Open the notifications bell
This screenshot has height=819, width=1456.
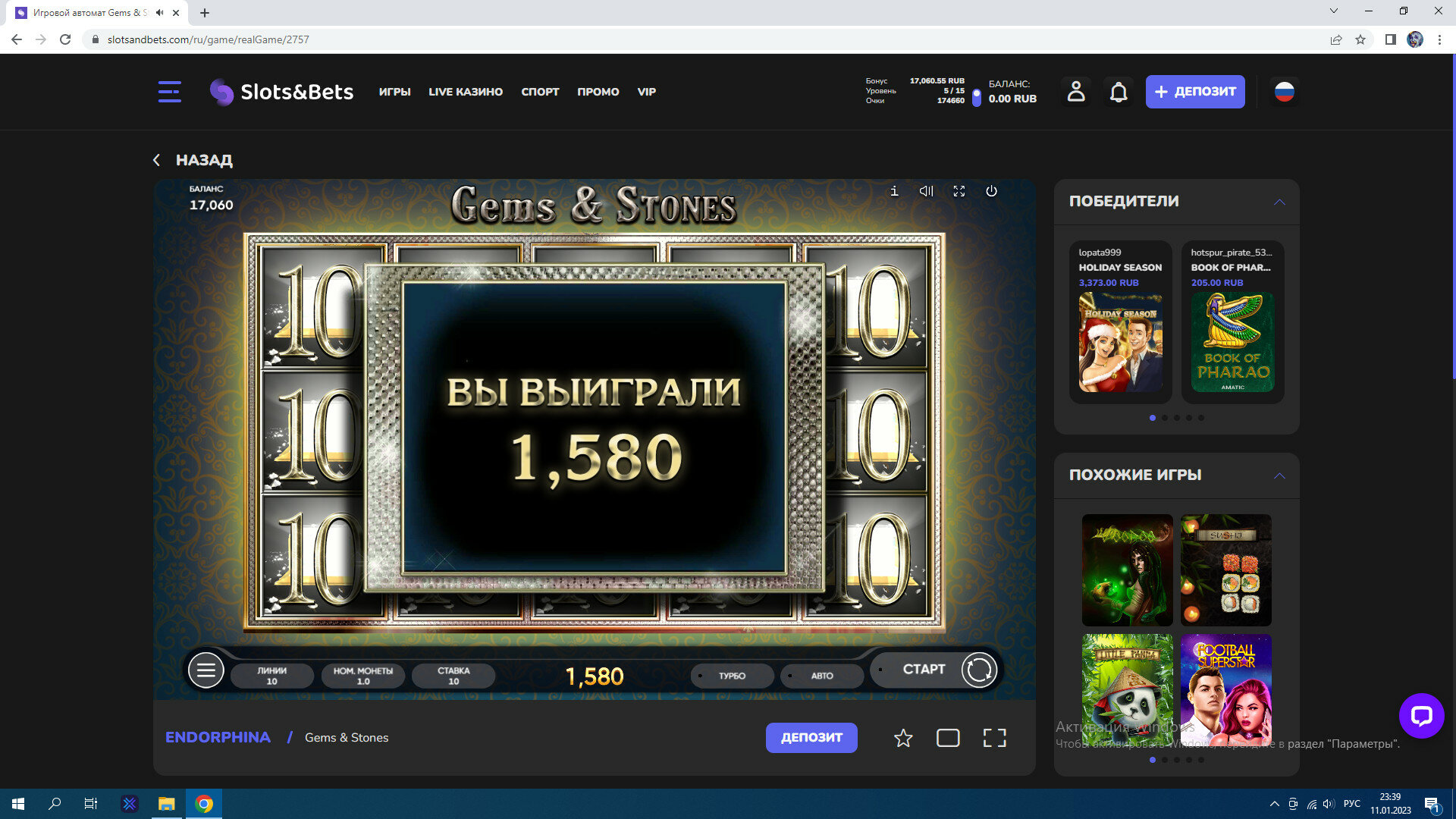[1119, 92]
